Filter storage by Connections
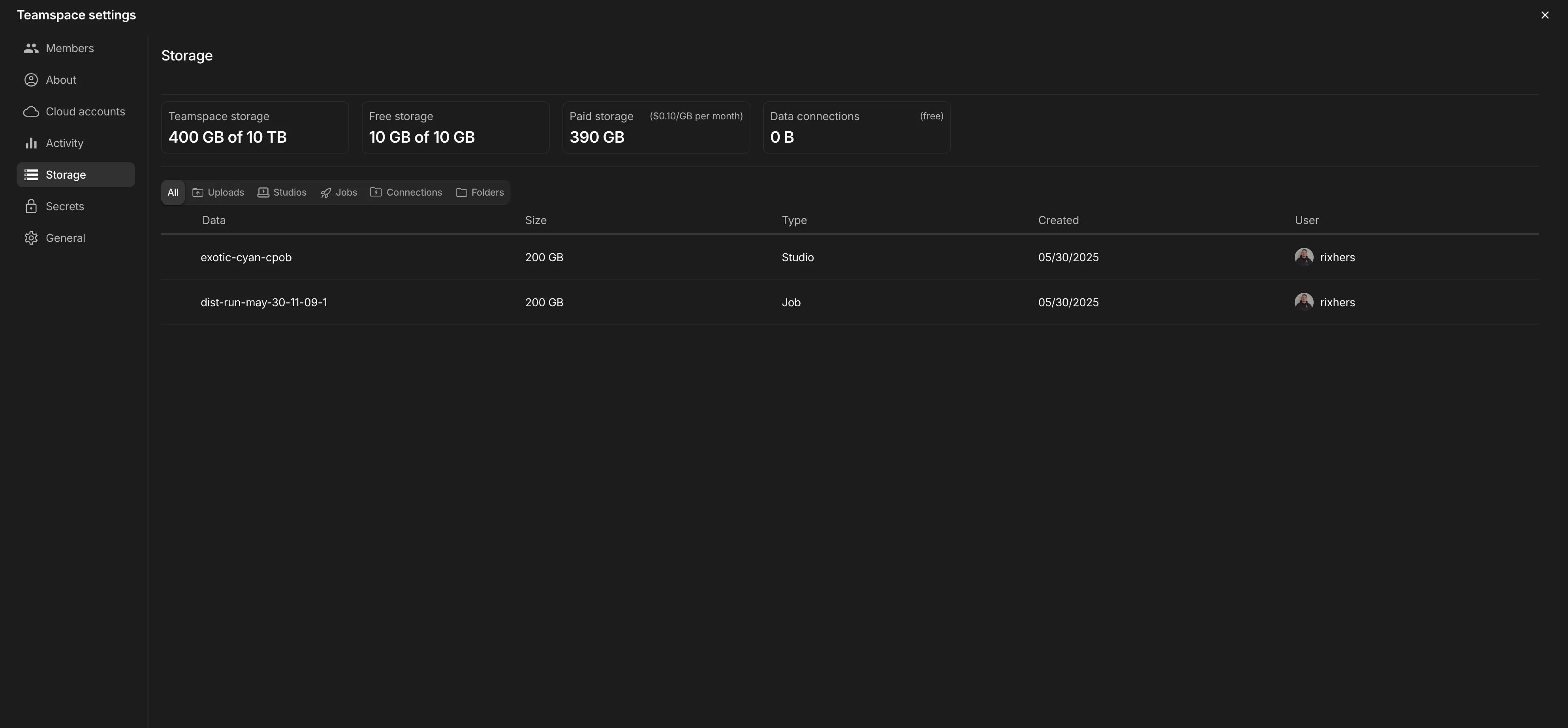The height and width of the screenshot is (728, 1568). (406, 192)
